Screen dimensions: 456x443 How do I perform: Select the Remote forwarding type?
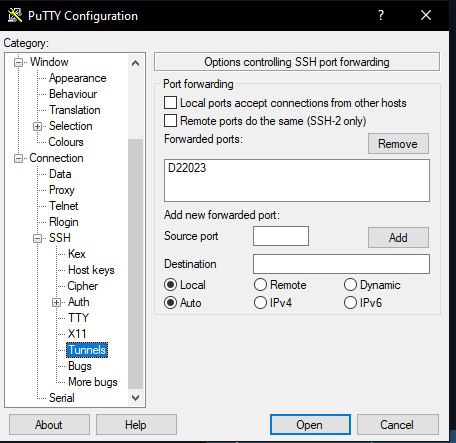point(260,285)
